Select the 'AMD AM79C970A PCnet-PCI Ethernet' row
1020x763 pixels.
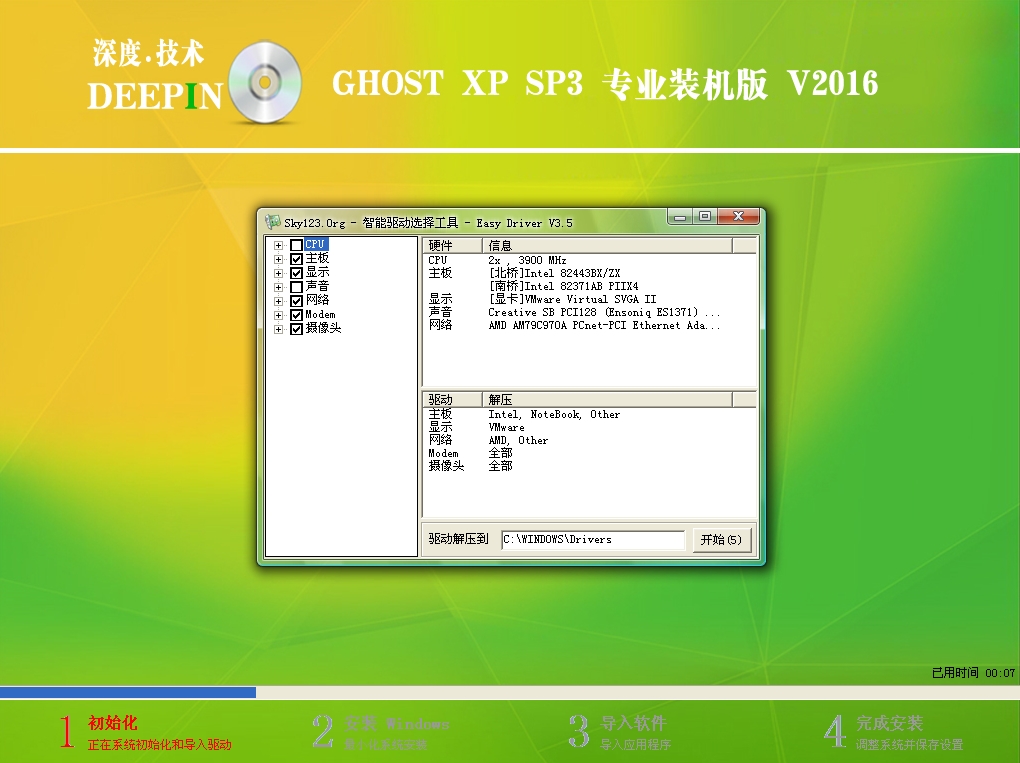click(x=589, y=325)
